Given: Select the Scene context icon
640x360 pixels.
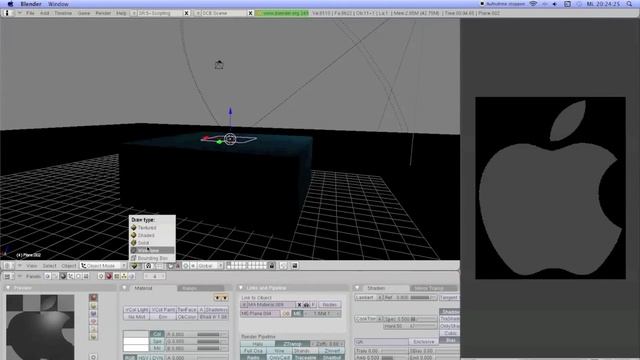Looking at the screenshot, I should [x=86, y=276].
